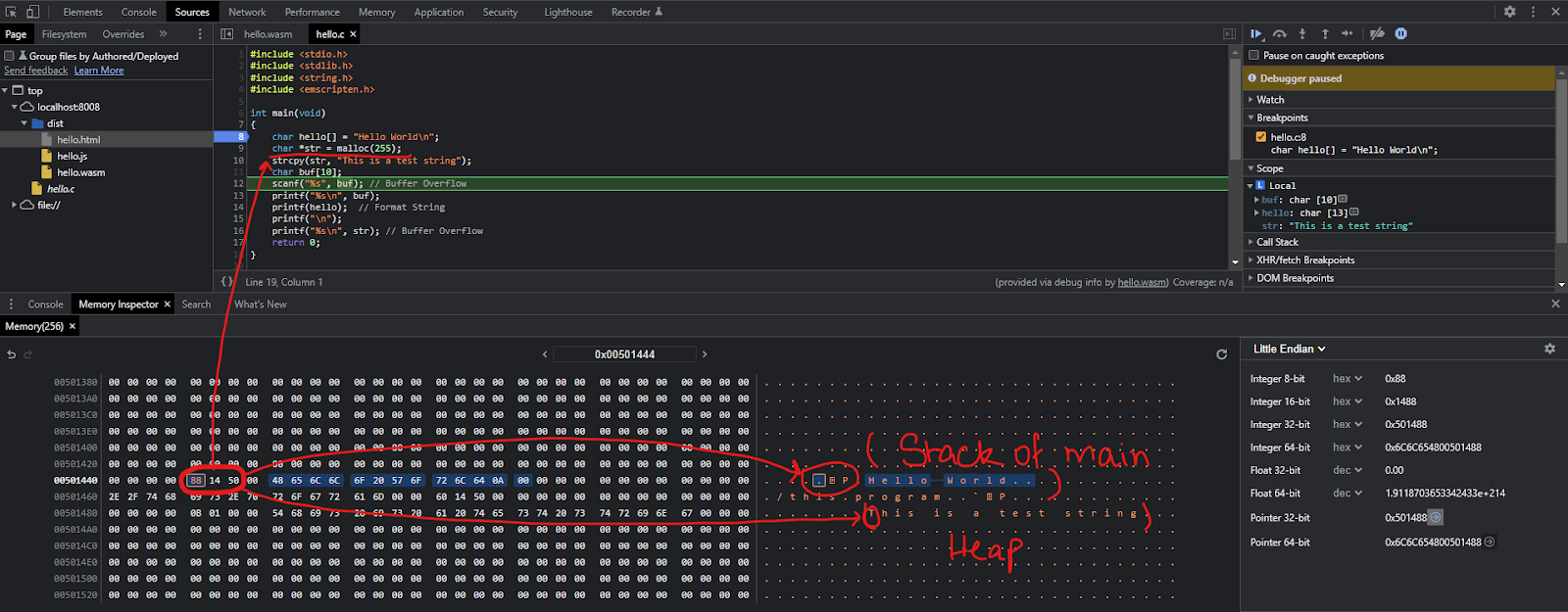Viewport: 1568px width, 612px height.
Task: Open drawer three-dot menu
Action: (x=11, y=305)
